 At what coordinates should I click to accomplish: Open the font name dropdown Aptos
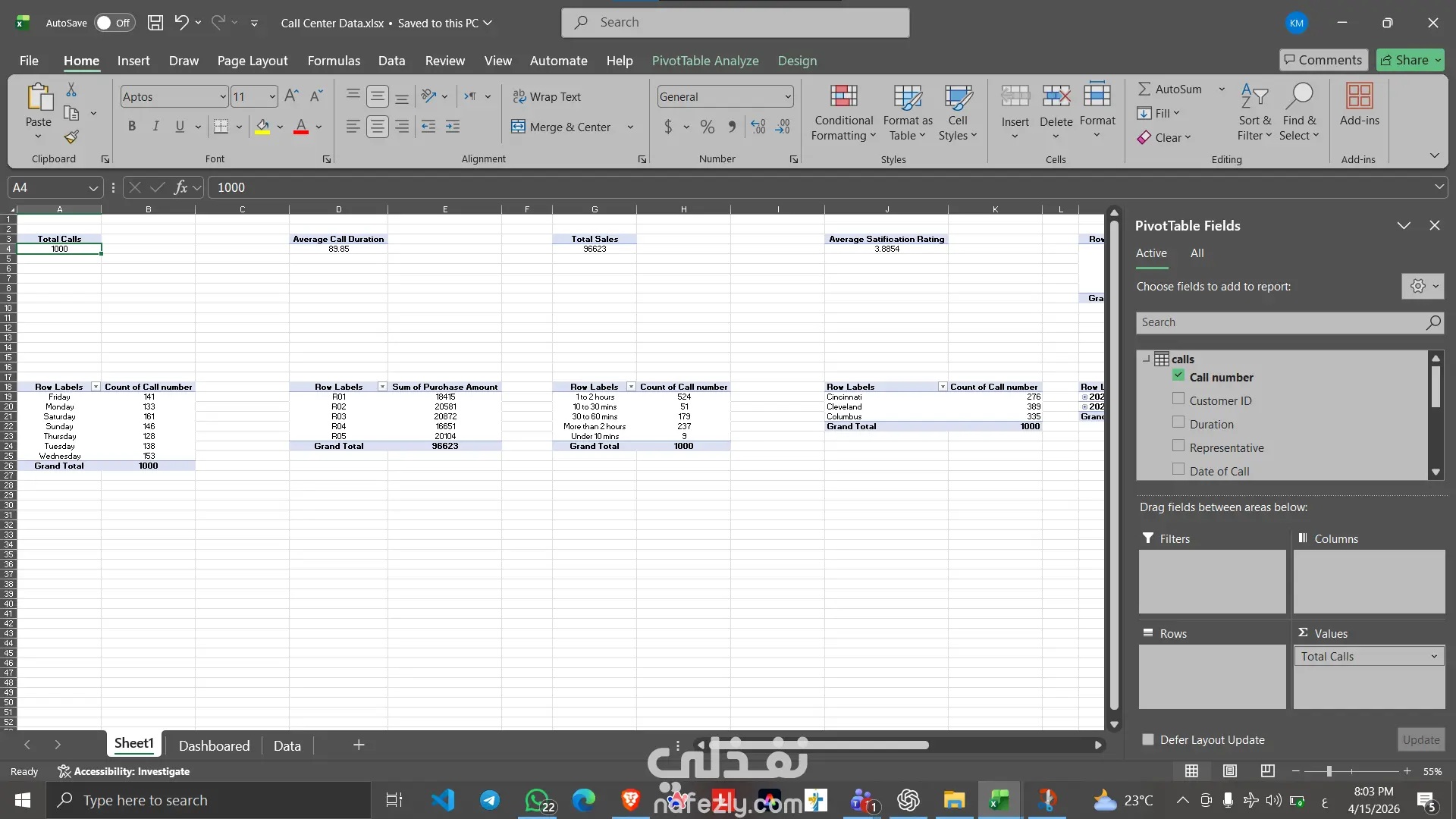(x=223, y=96)
